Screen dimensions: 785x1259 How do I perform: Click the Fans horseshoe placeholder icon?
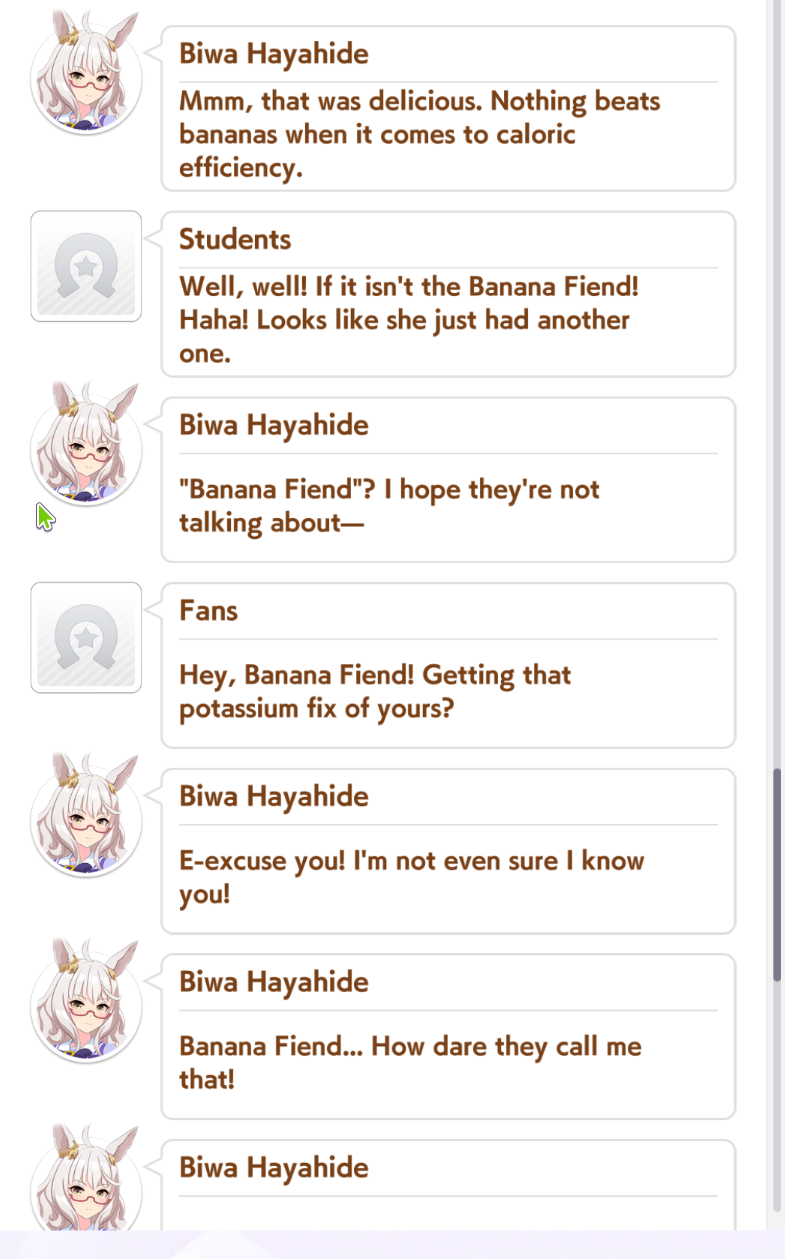pyautogui.click(x=86, y=637)
